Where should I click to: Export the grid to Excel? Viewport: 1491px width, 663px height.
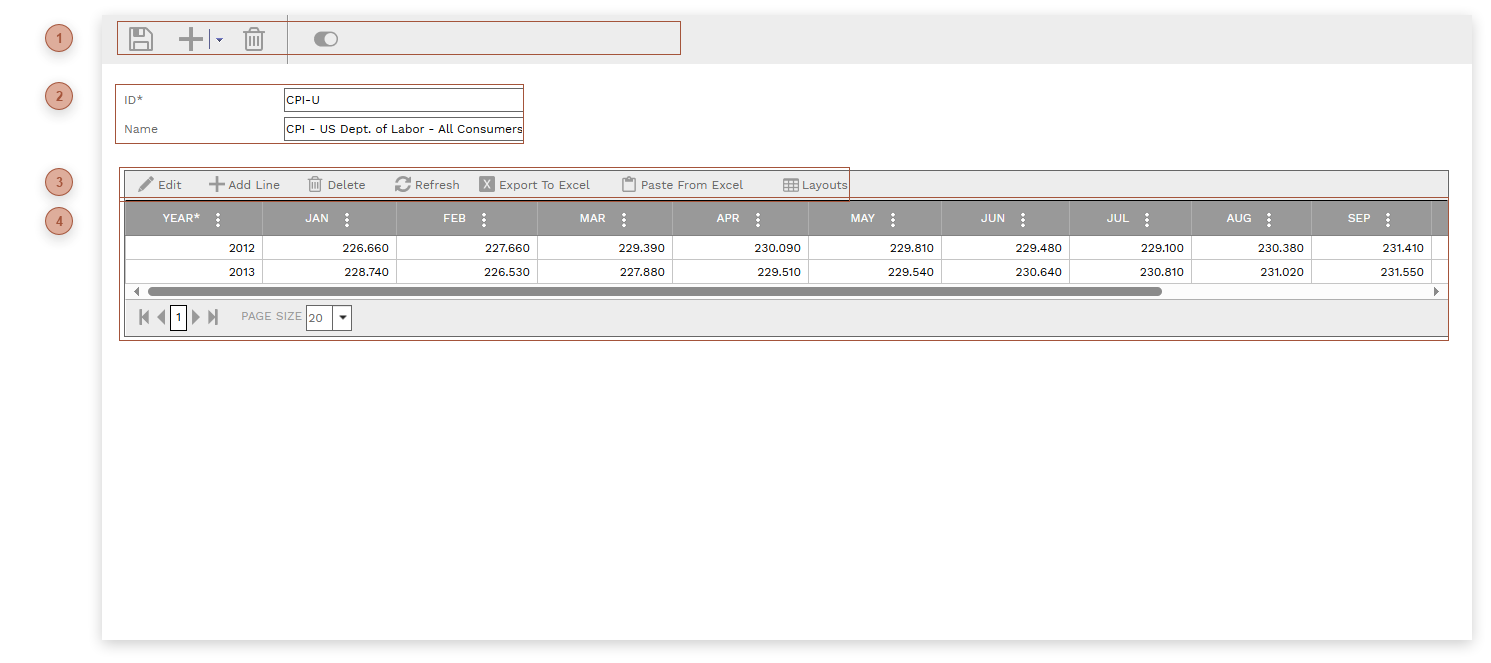(535, 185)
